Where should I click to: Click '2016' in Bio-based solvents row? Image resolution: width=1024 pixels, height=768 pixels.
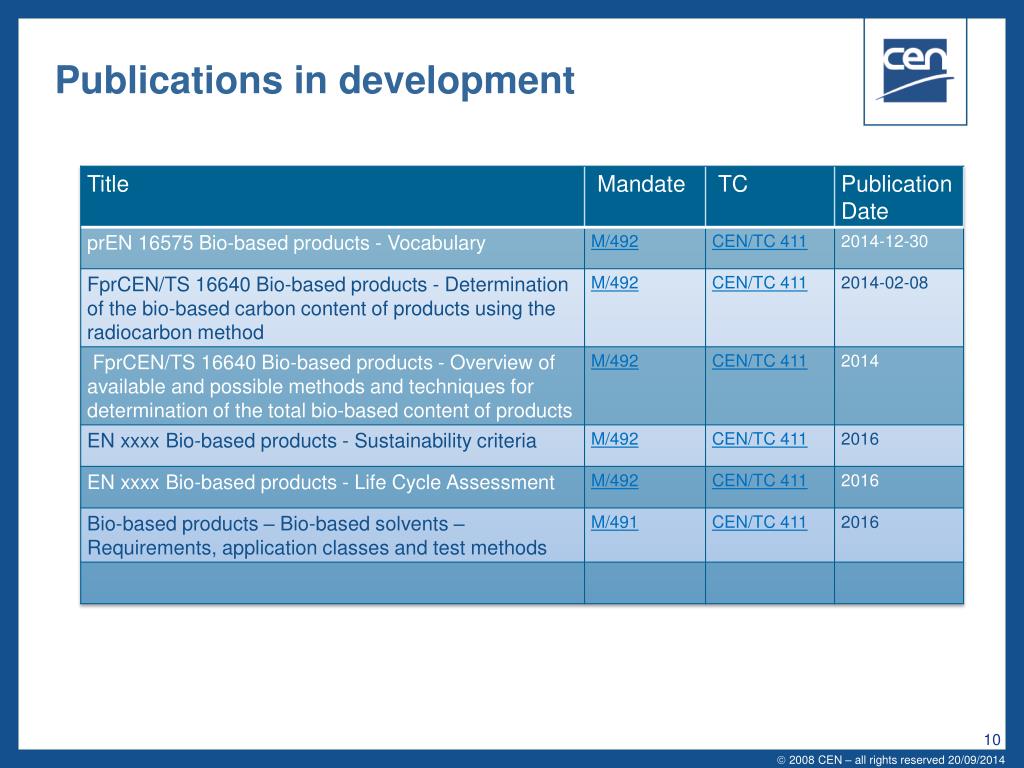coord(859,522)
